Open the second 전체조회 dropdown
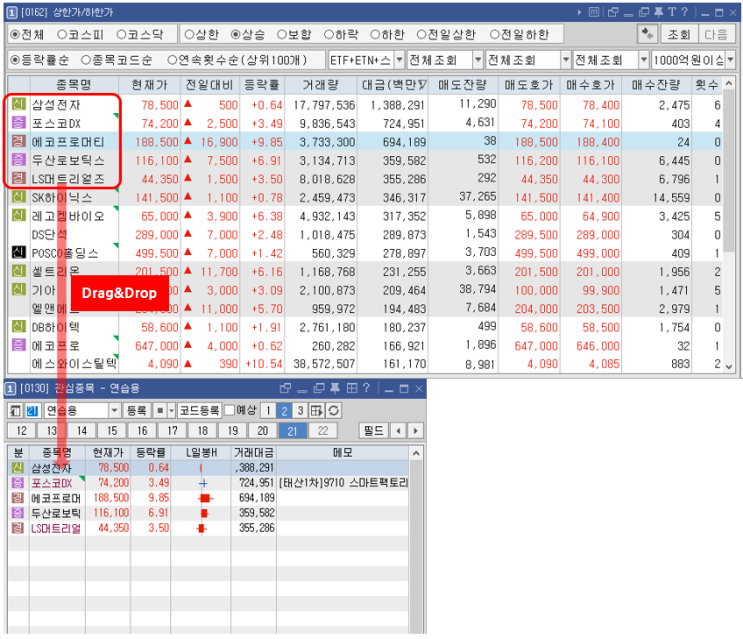Image resolution: width=743 pixels, height=639 pixels. [566, 60]
